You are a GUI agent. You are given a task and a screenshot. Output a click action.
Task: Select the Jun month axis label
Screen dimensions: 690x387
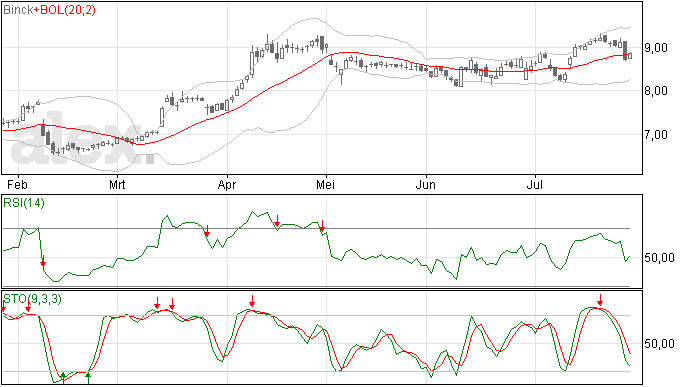coord(426,184)
